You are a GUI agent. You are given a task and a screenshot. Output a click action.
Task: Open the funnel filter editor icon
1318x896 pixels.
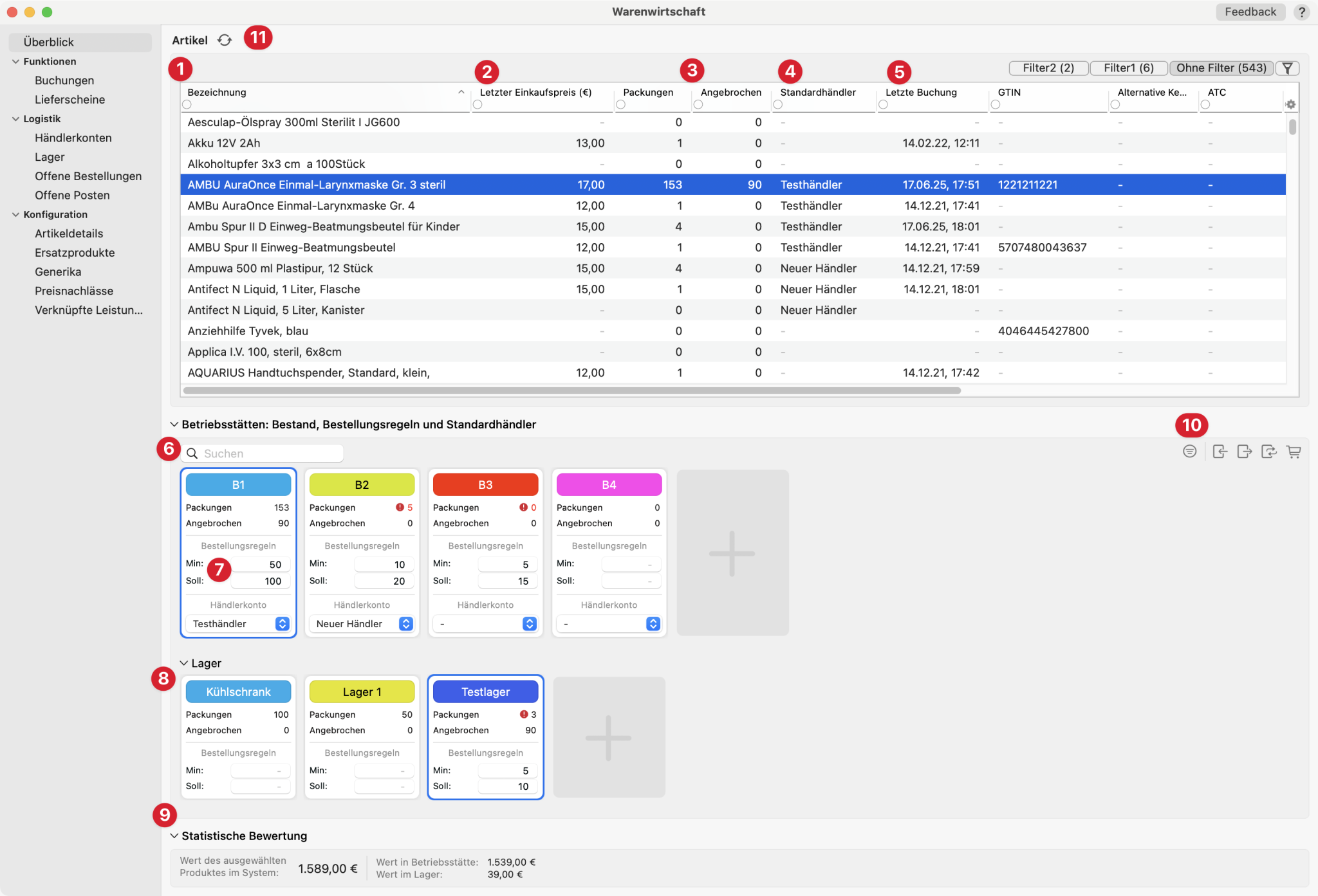click(x=1287, y=68)
